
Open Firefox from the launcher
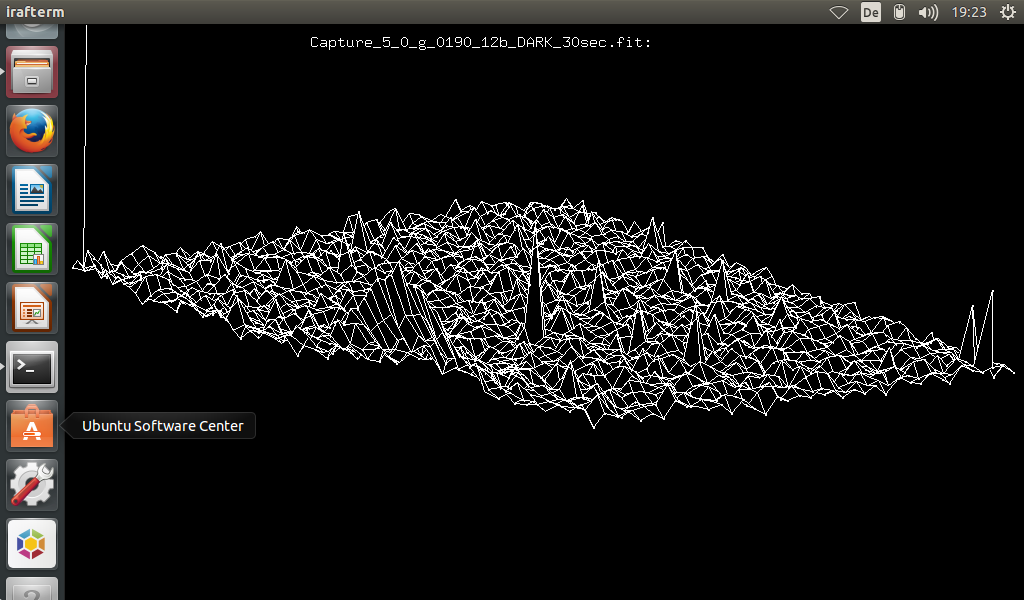coord(31,130)
